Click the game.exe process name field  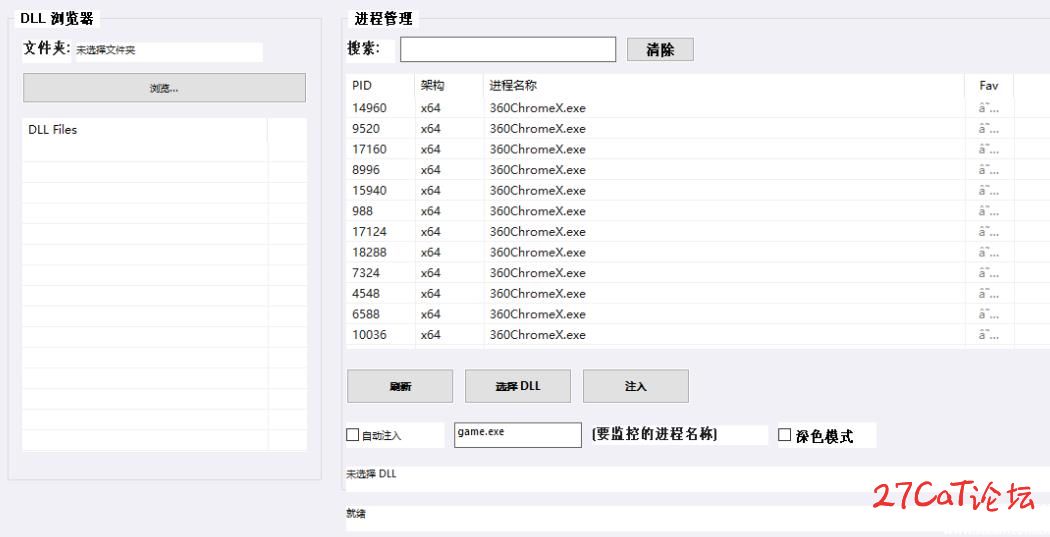(518, 435)
